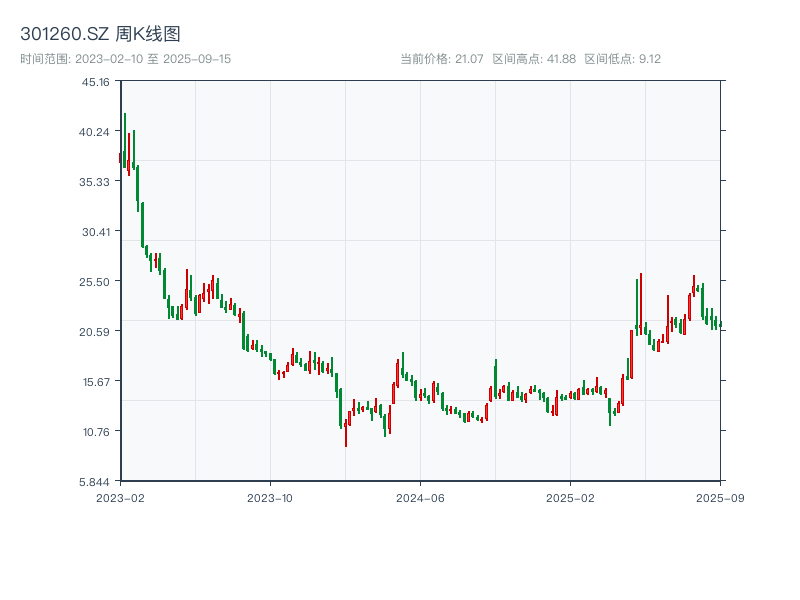This screenshot has height=600, width=800.
Task: Click y-axis label 45.16
Action: click(x=95, y=82)
